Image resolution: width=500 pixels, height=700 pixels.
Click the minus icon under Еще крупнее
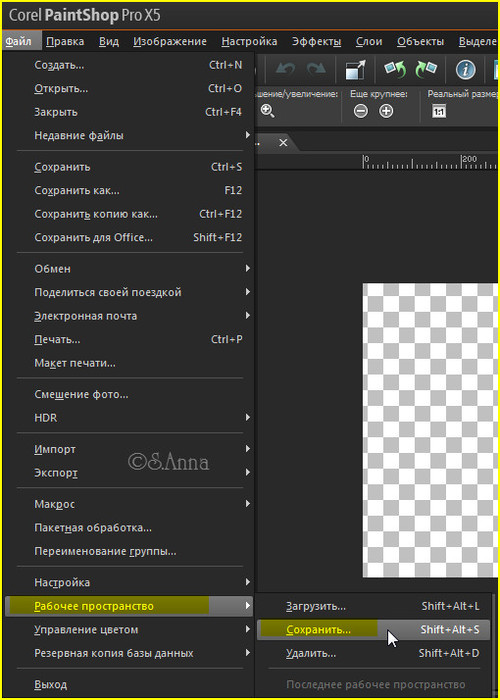[361, 111]
